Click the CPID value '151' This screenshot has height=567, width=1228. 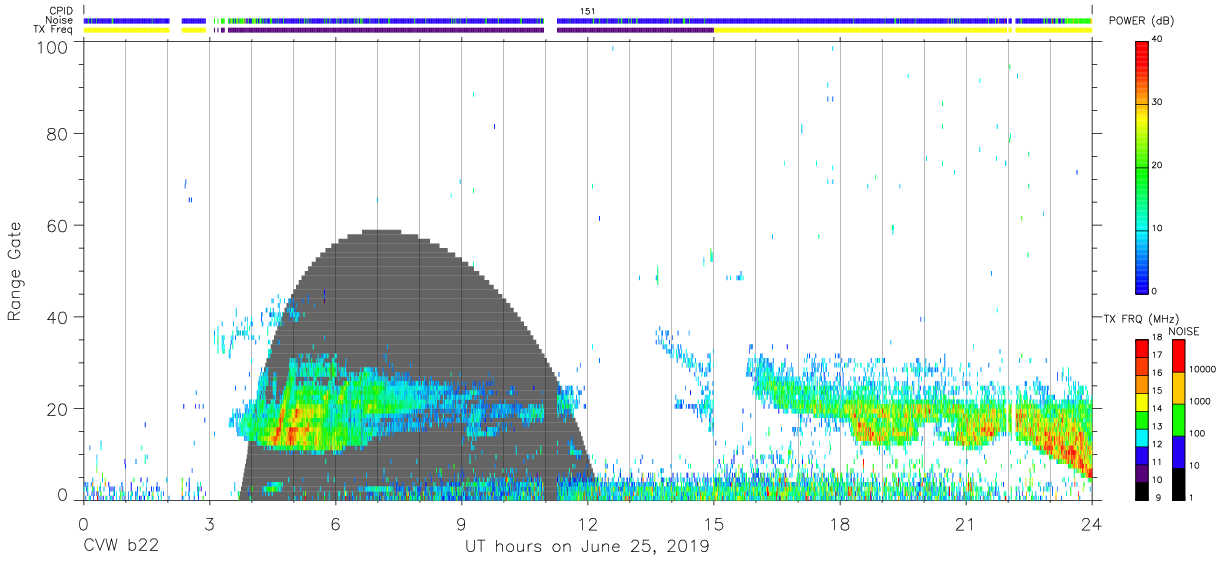tap(587, 11)
